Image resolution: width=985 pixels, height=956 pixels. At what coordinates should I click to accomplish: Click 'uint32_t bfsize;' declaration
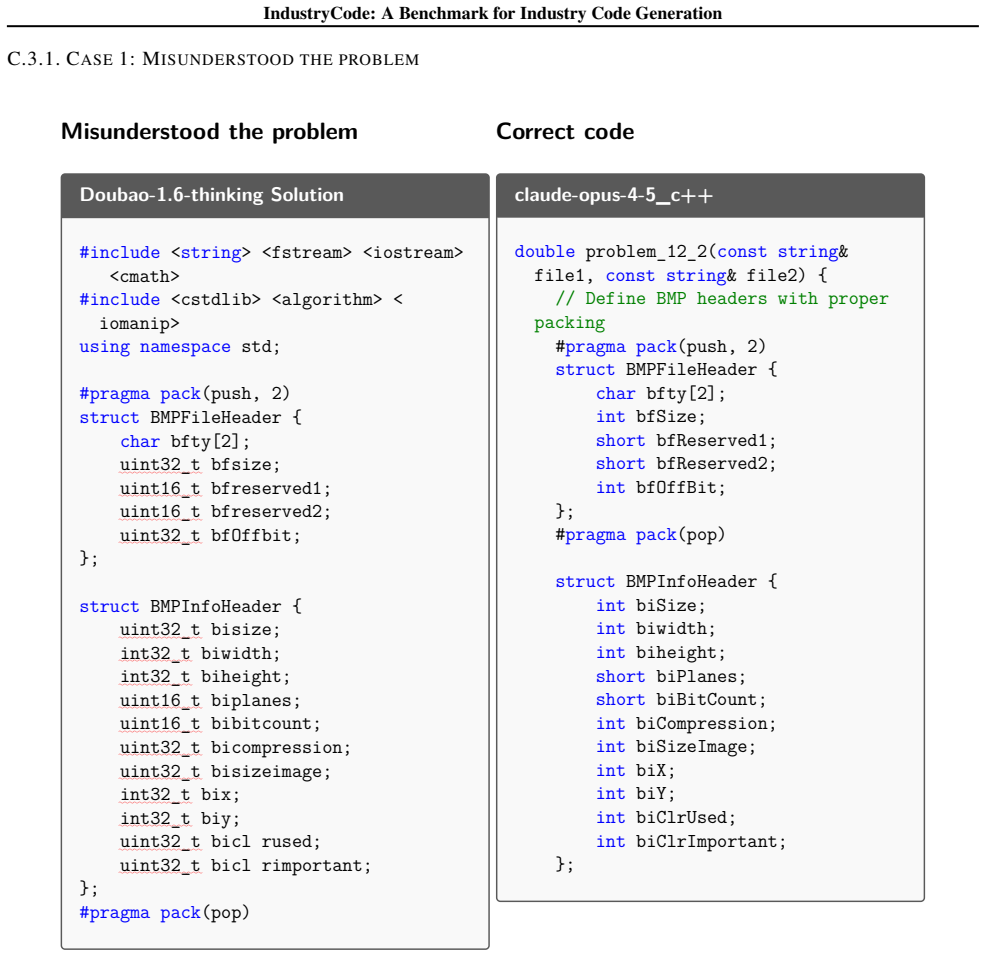200,465
